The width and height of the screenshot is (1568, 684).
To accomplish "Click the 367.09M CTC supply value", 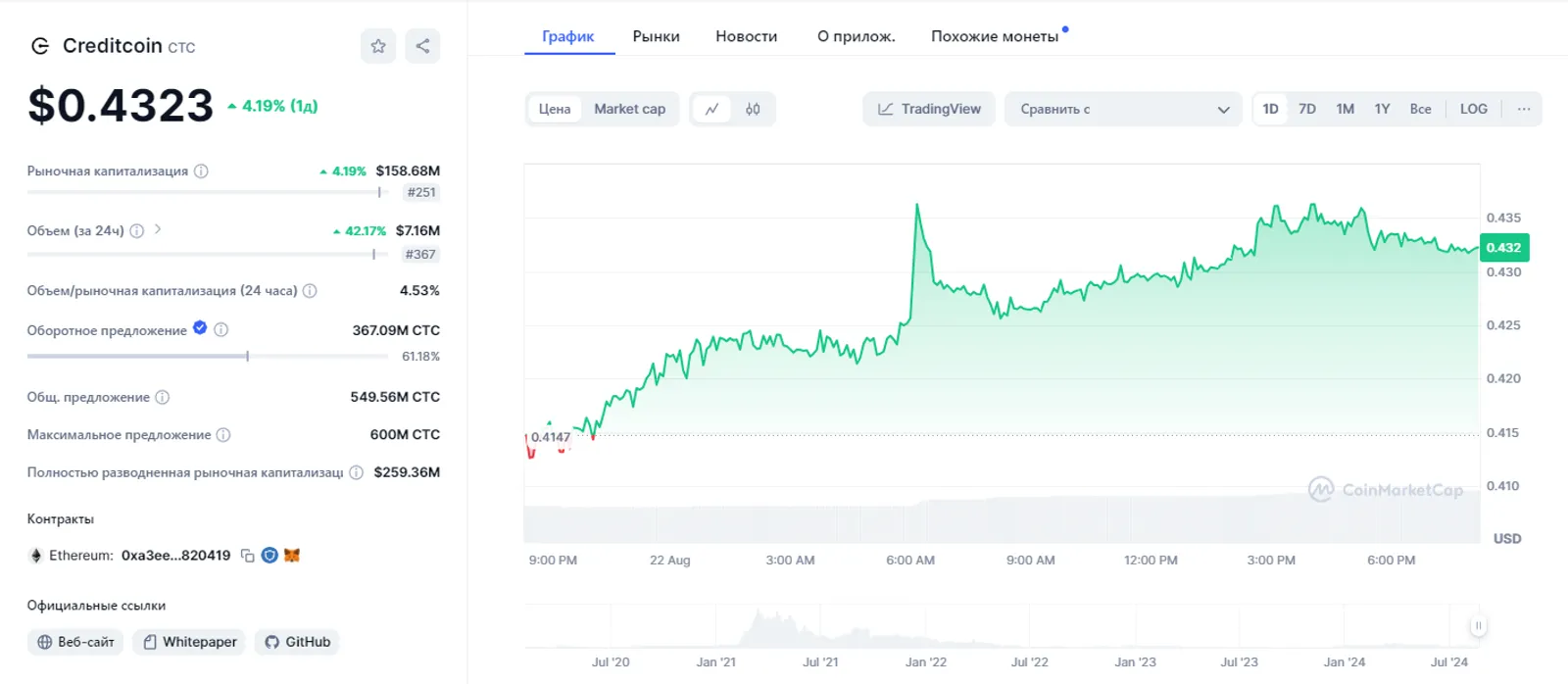I will coord(396,330).
